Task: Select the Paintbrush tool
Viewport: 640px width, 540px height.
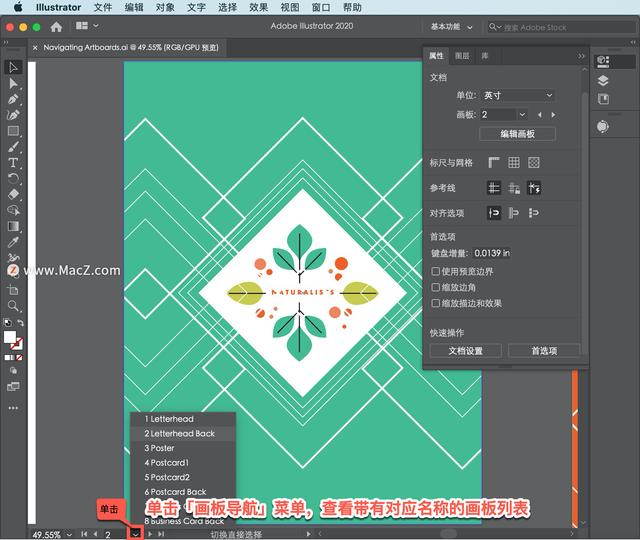Action: pos(13,147)
